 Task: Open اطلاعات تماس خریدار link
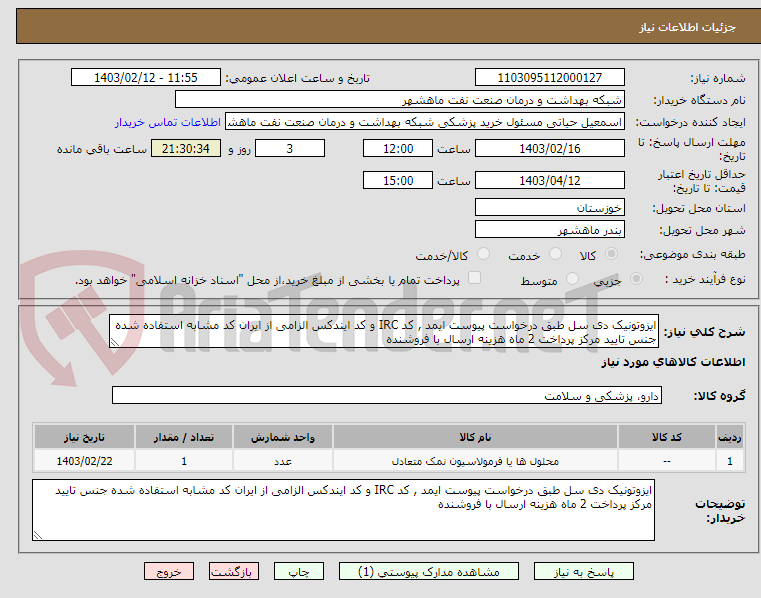(168, 122)
